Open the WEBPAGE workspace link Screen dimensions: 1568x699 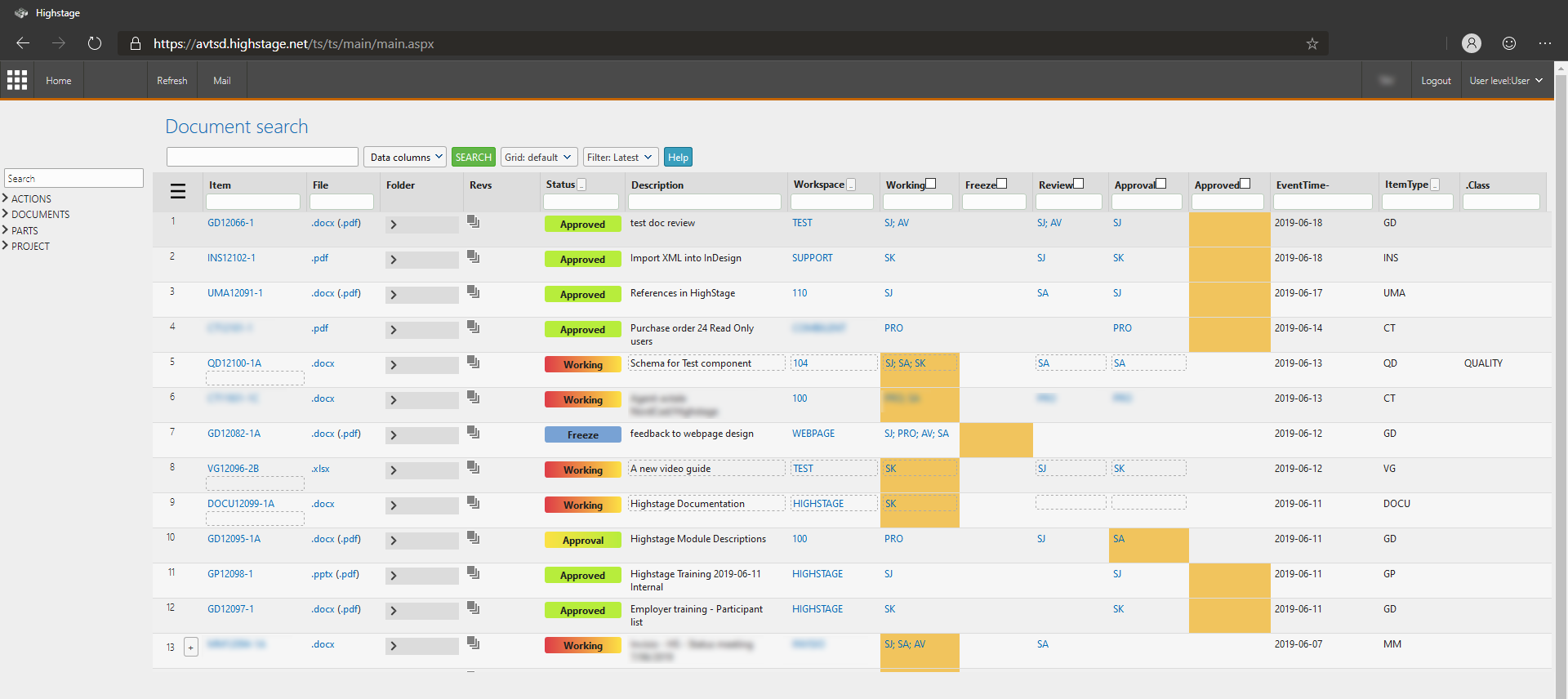(x=813, y=434)
